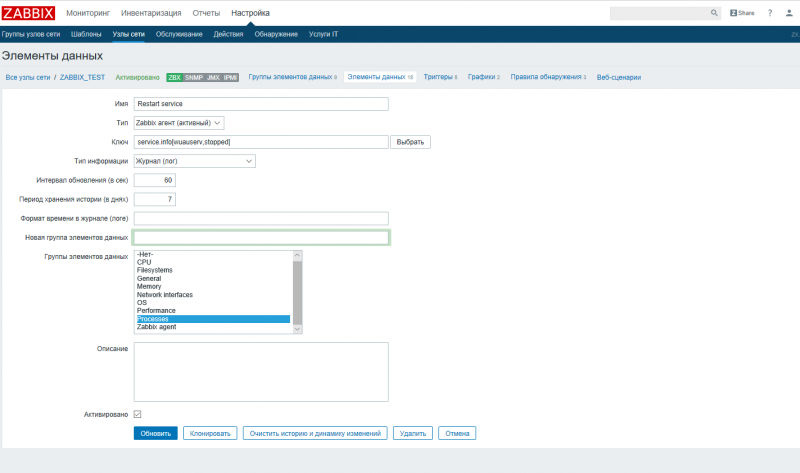Screen dimensions: 800x473
Task: Go to Группы узлов сети submenu
Action: 31,34
